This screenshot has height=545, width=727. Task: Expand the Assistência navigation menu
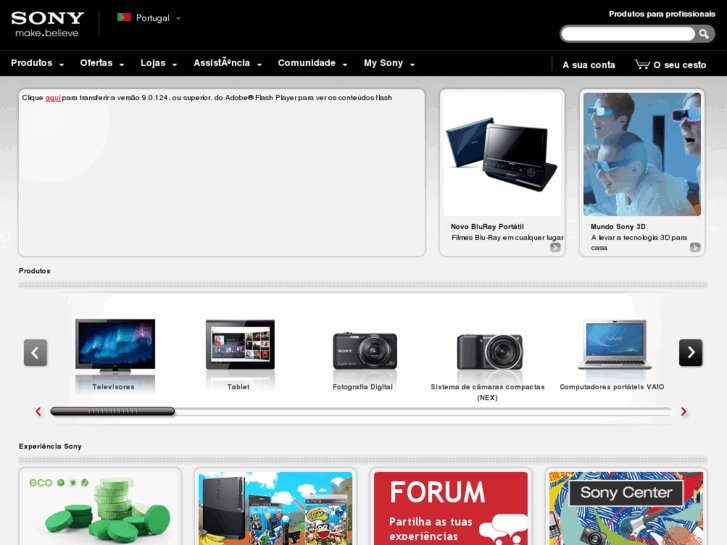tap(227, 63)
